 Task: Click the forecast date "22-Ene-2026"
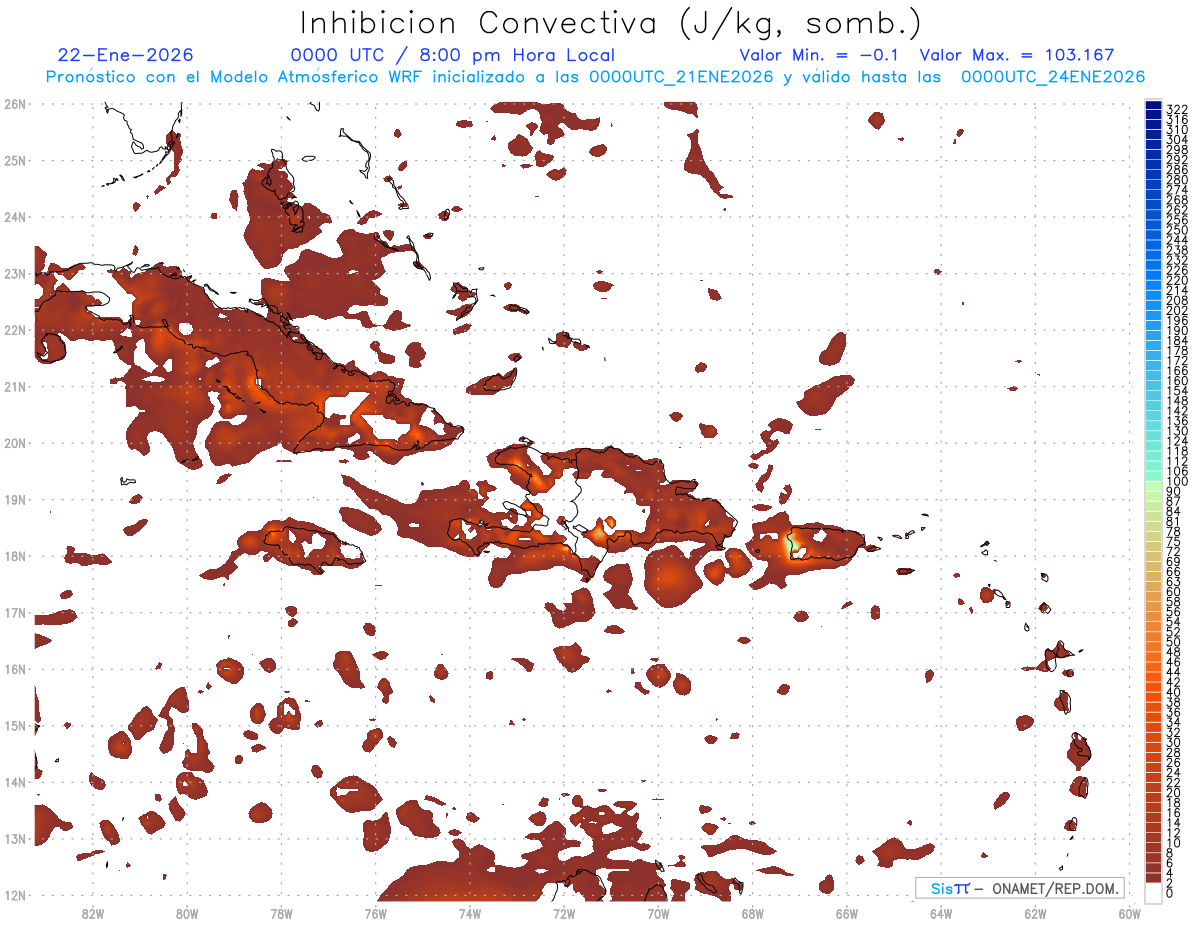[x=126, y=55]
